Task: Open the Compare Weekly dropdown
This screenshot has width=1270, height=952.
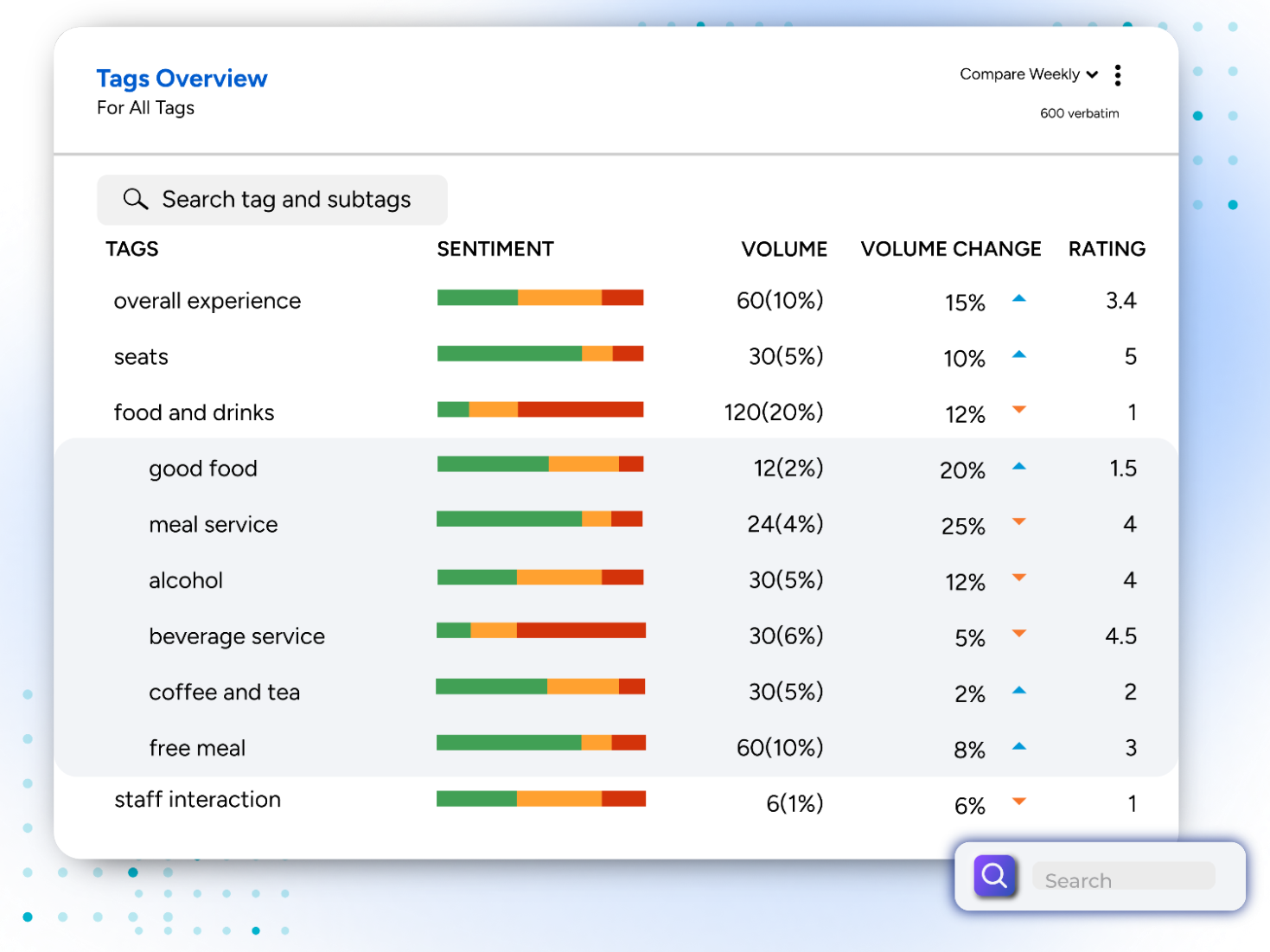Action: coord(1028,74)
